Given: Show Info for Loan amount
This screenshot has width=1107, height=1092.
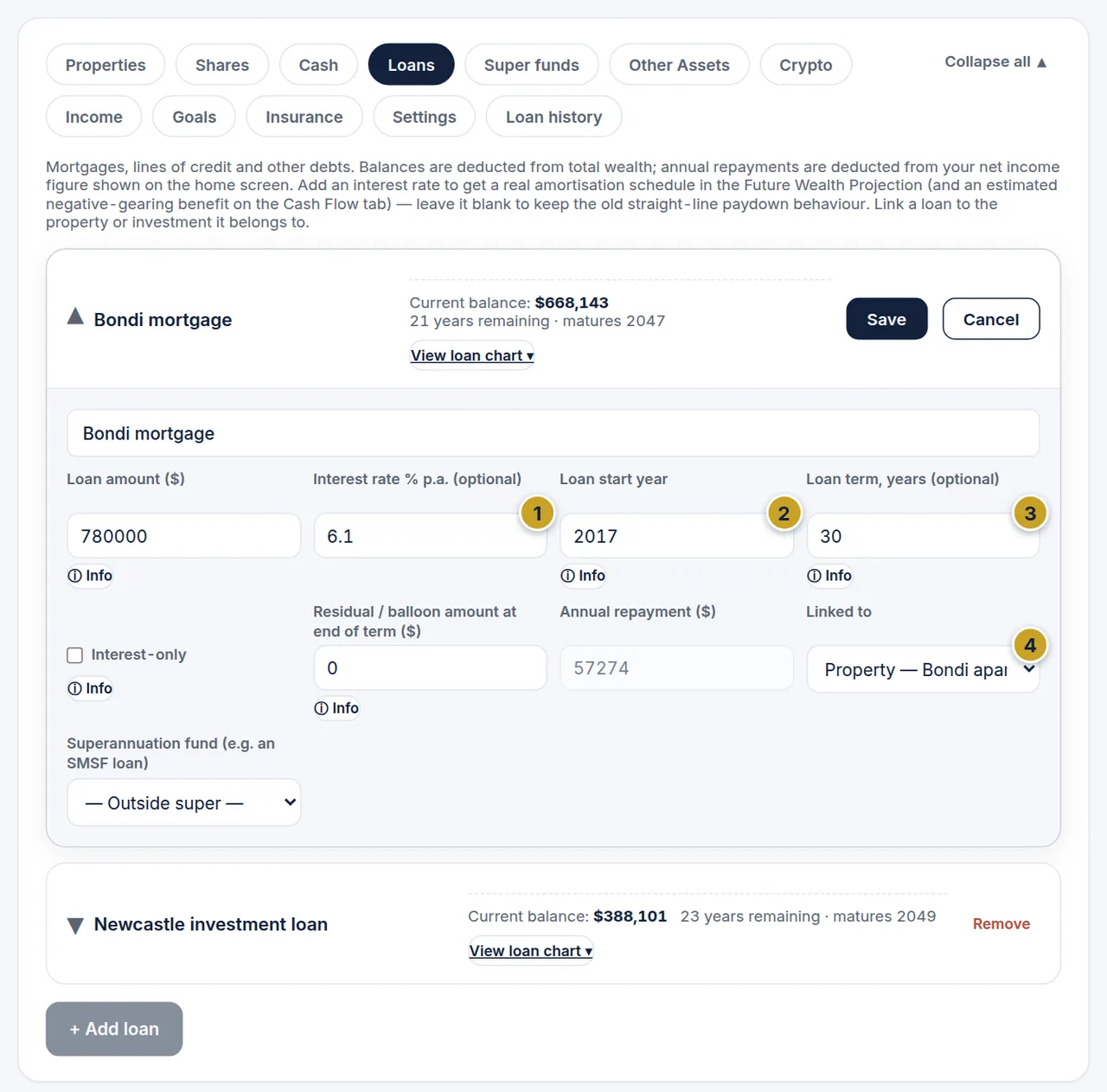Looking at the screenshot, I should click(x=90, y=576).
